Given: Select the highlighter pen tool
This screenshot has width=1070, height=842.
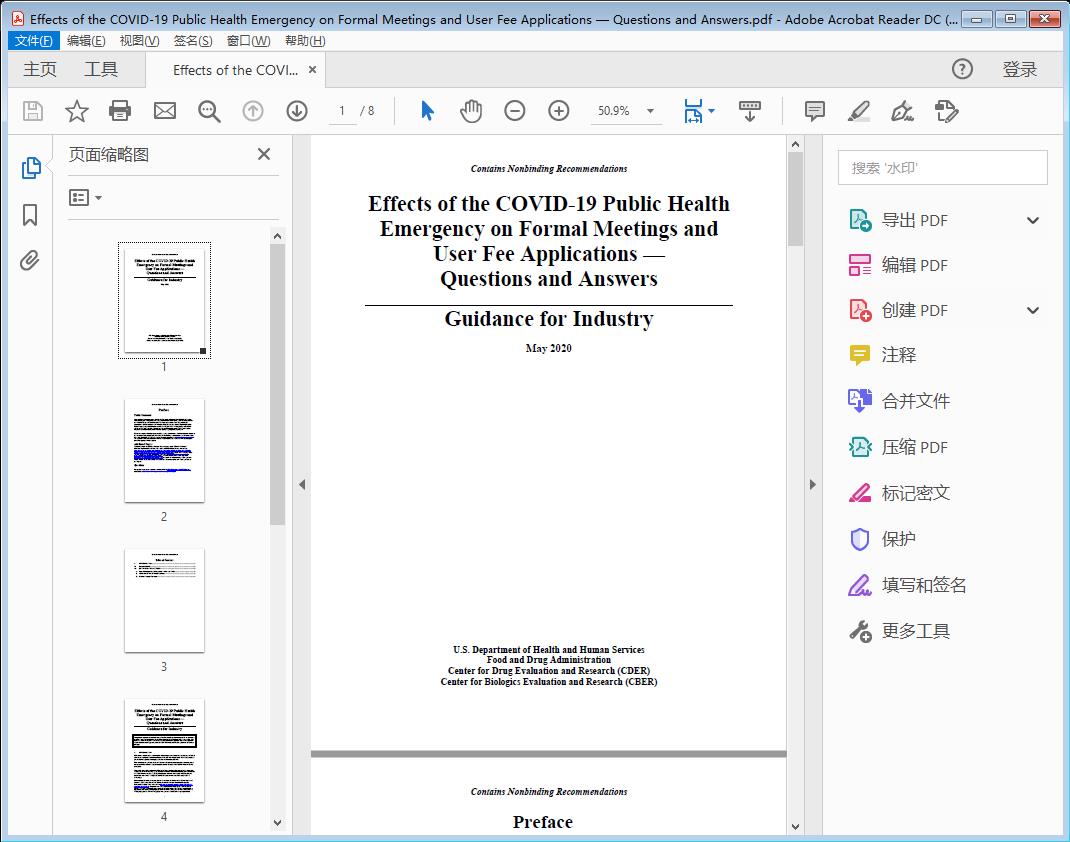Looking at the screenshot, I should [859, 111].
